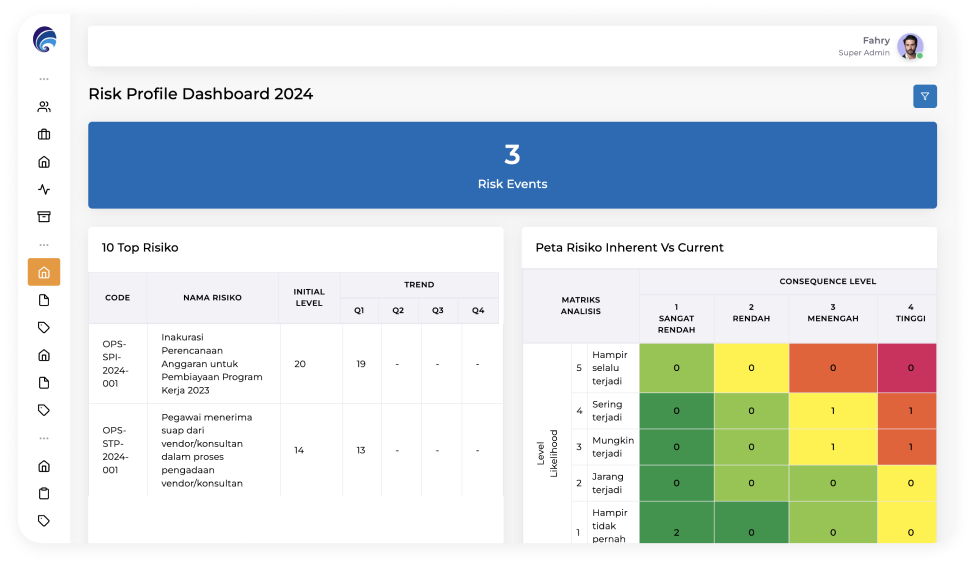Click the home icon below the briefcase icon
This screenshot has width=972, height=566.
point(44,162)
